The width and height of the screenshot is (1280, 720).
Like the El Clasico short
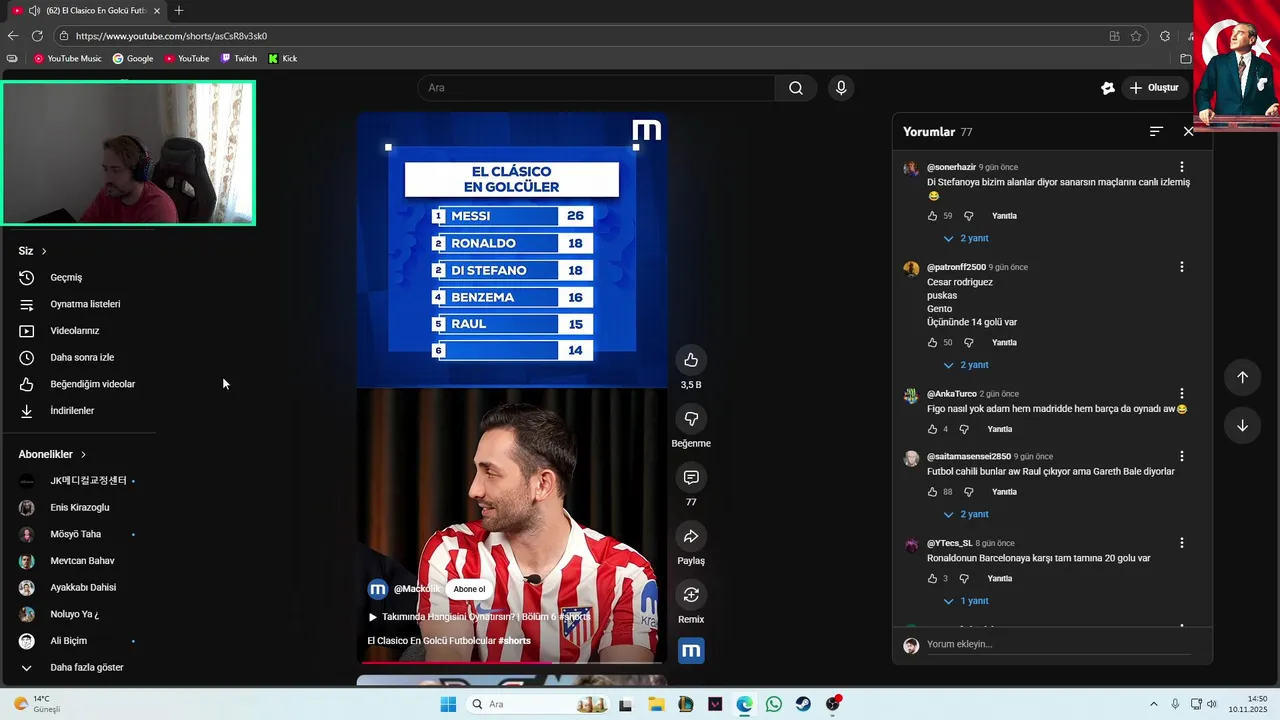point(690,360)
